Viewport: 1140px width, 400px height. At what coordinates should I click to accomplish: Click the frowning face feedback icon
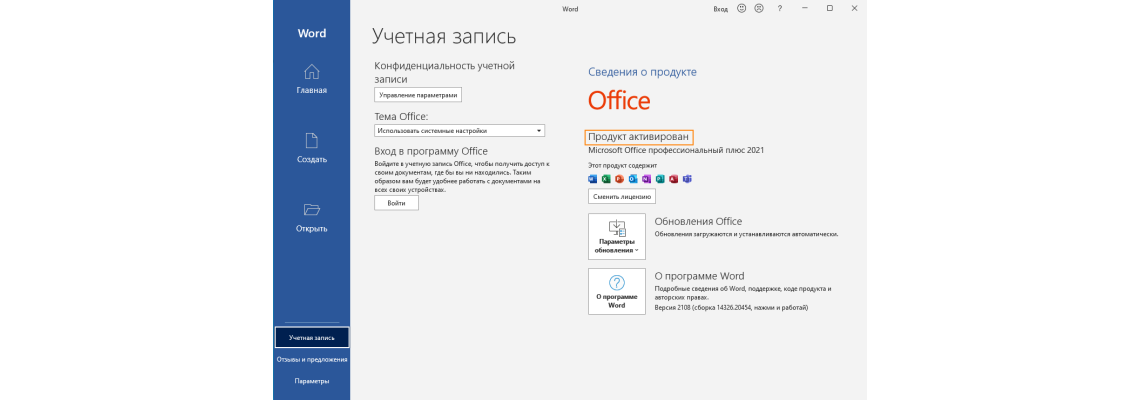pos(759,8)
